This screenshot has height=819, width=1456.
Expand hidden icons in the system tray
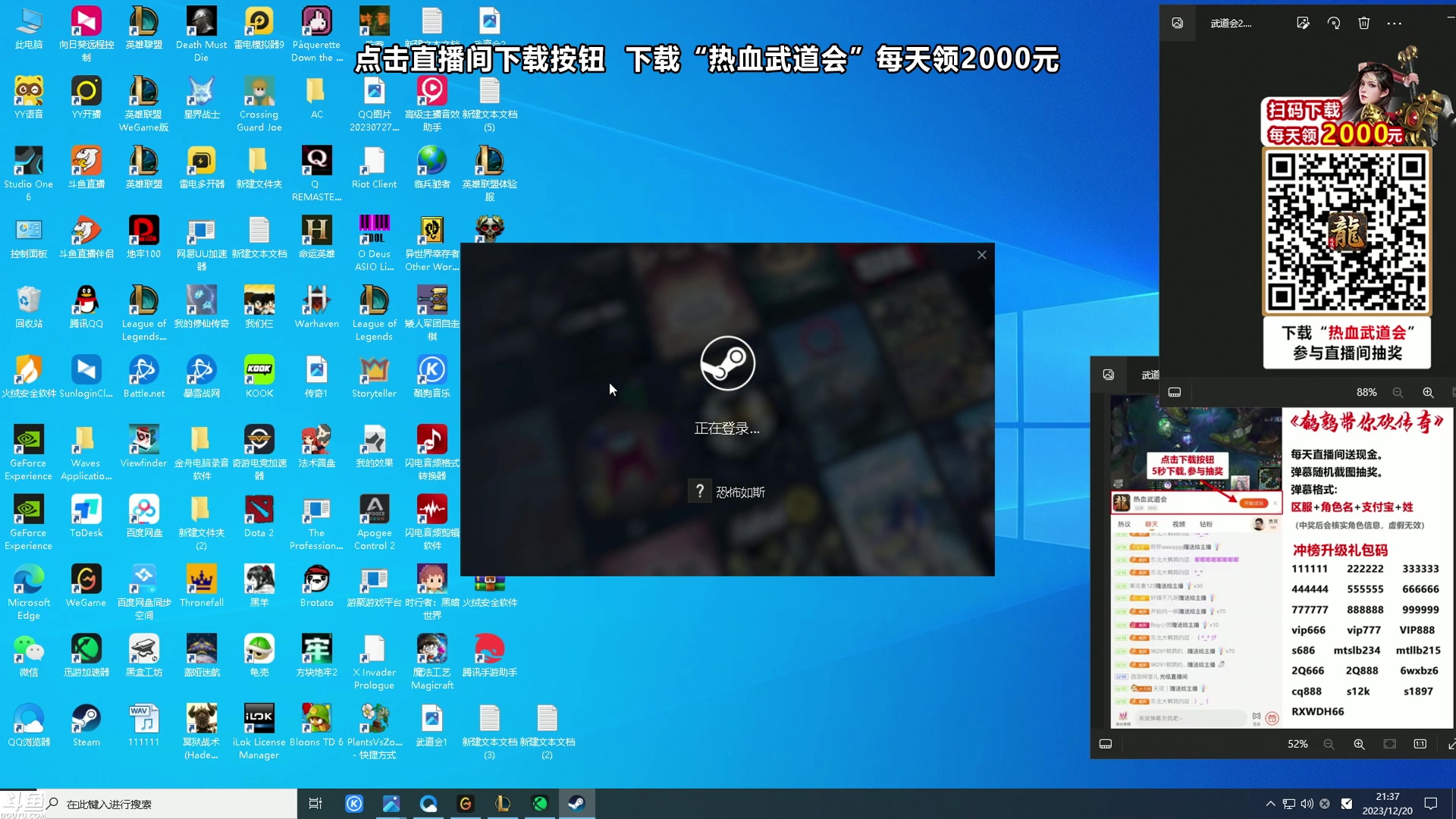coord(1270,804)
